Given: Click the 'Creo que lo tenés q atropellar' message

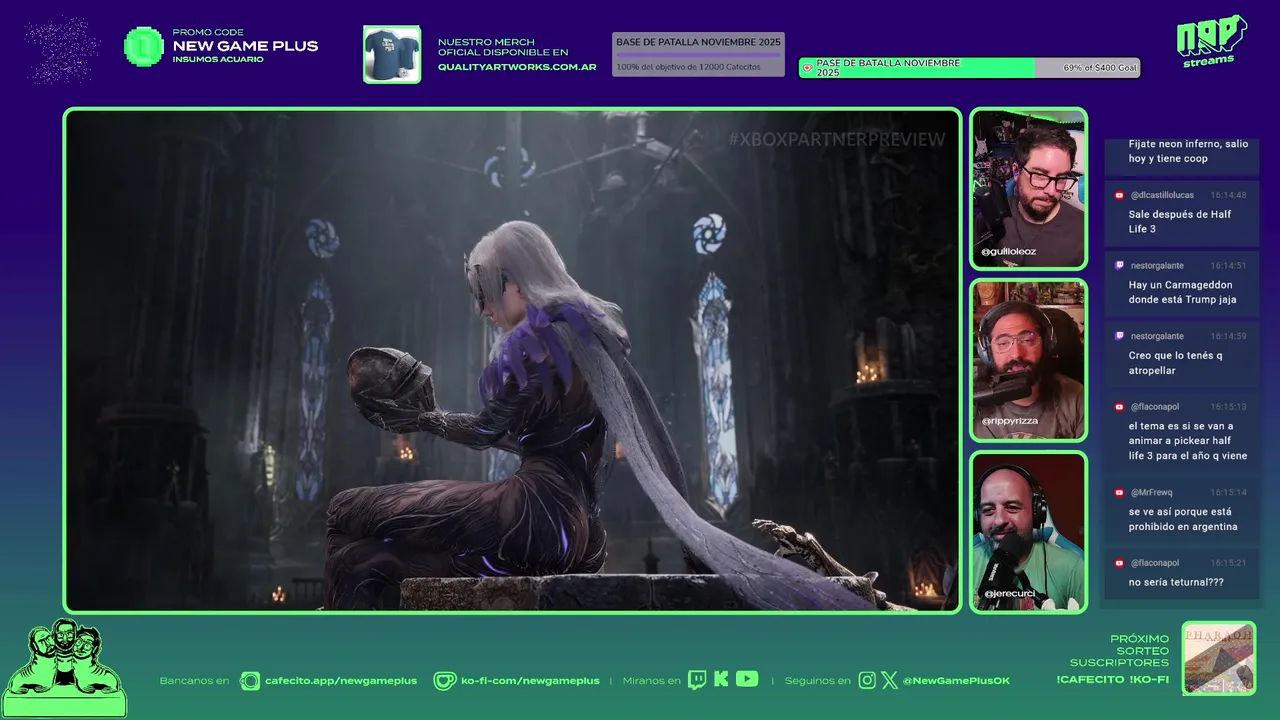Looking at the screenshot, I should coord(1175,363).
